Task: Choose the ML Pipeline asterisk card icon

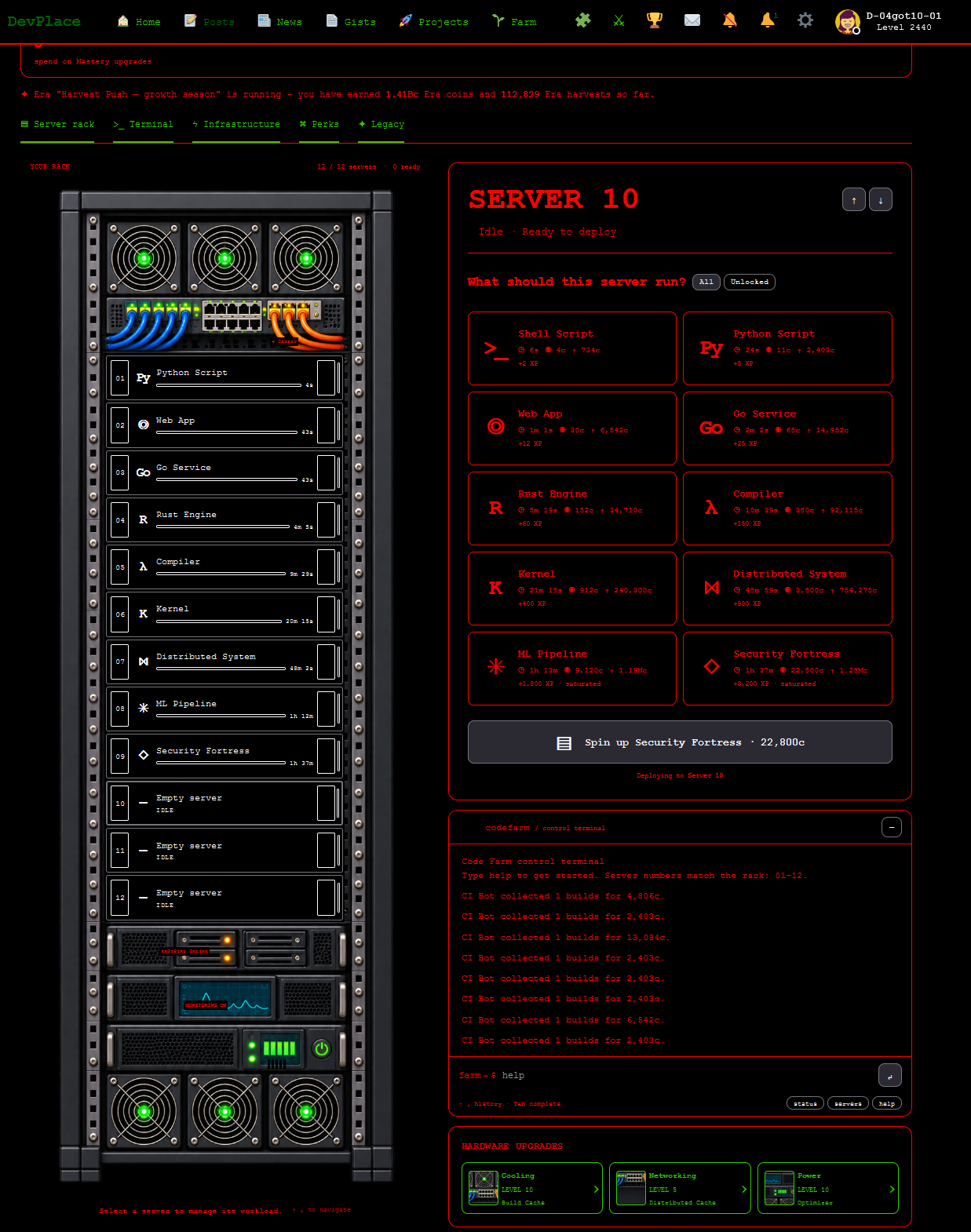Action: point(496,667)
